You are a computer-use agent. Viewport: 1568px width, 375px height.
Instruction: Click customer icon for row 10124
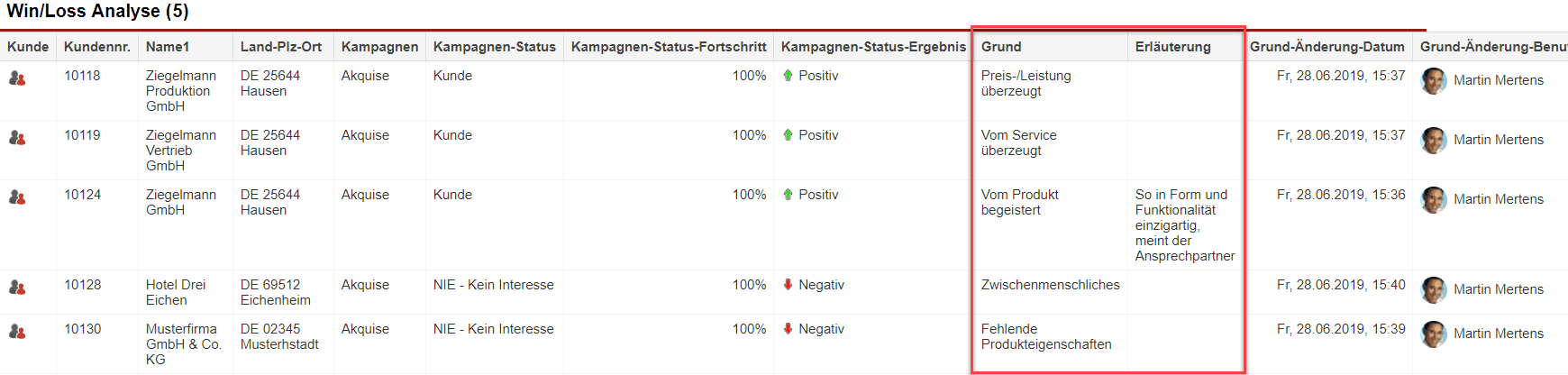click(x=17, y=198)
